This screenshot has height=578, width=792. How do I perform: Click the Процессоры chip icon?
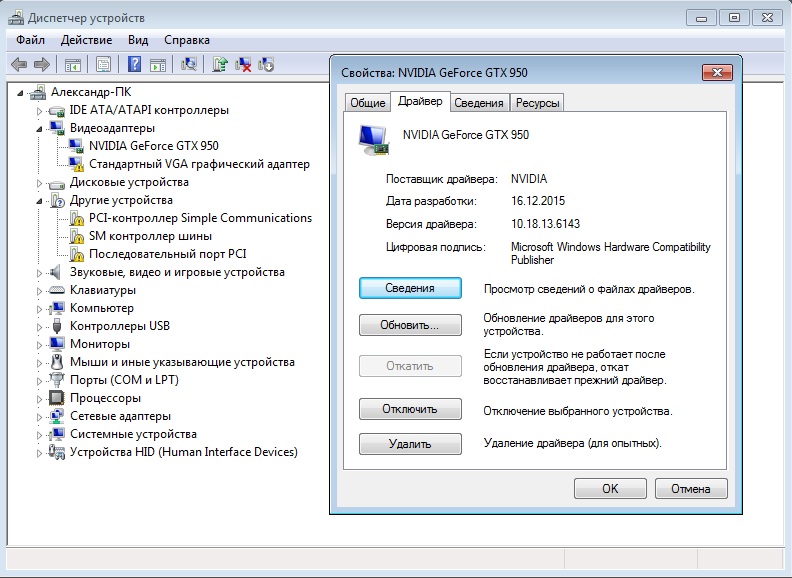(x=57, y=398)
